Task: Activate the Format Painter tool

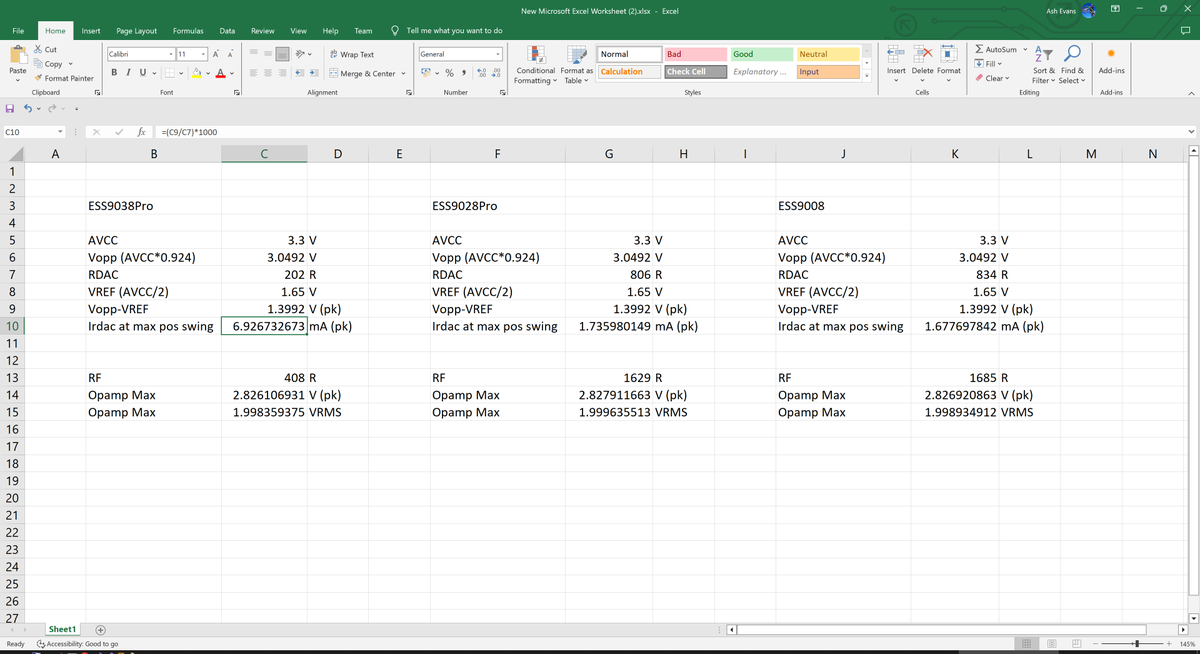Action: (x=64, y=78)
